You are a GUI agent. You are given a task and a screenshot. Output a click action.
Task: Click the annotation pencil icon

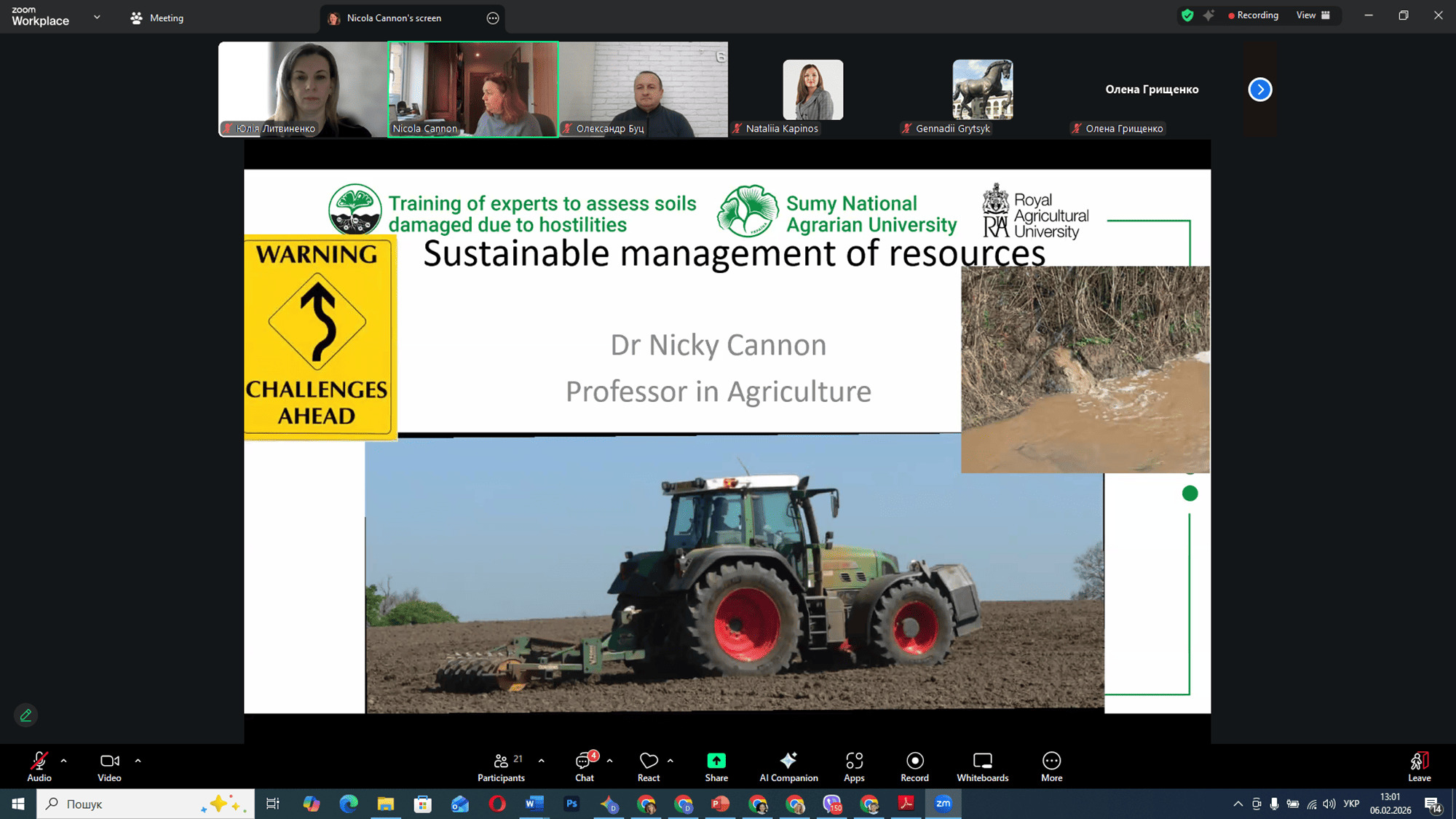point(25,716)
